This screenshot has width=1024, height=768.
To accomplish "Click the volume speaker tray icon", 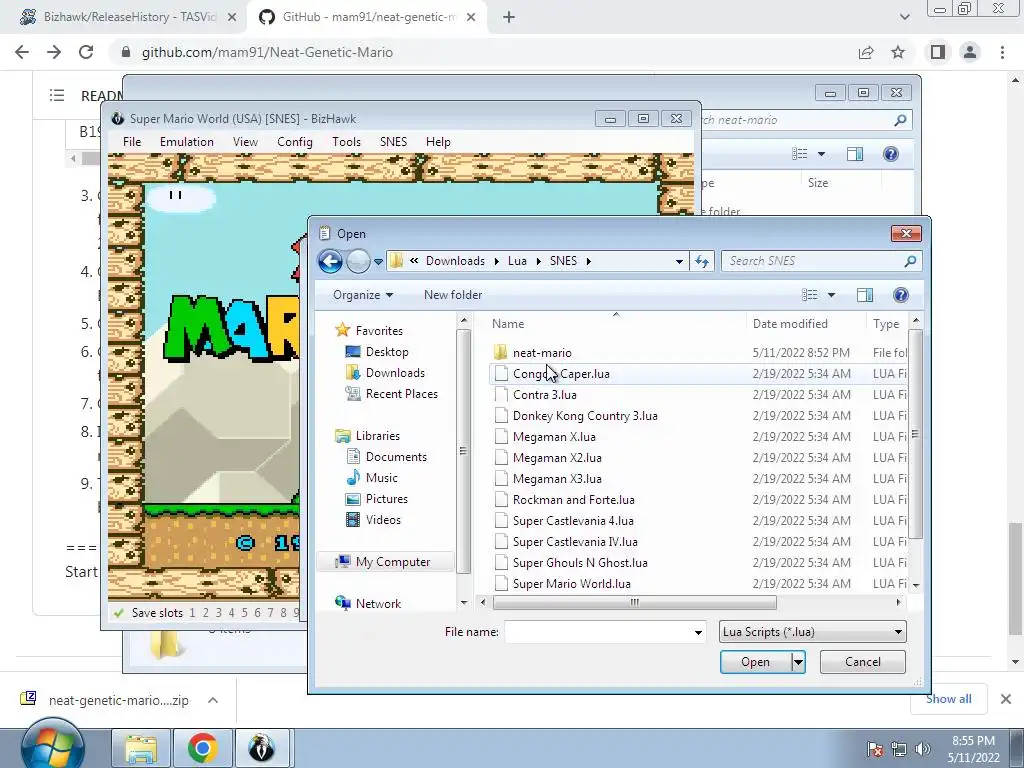I will (x=923, y=749).
